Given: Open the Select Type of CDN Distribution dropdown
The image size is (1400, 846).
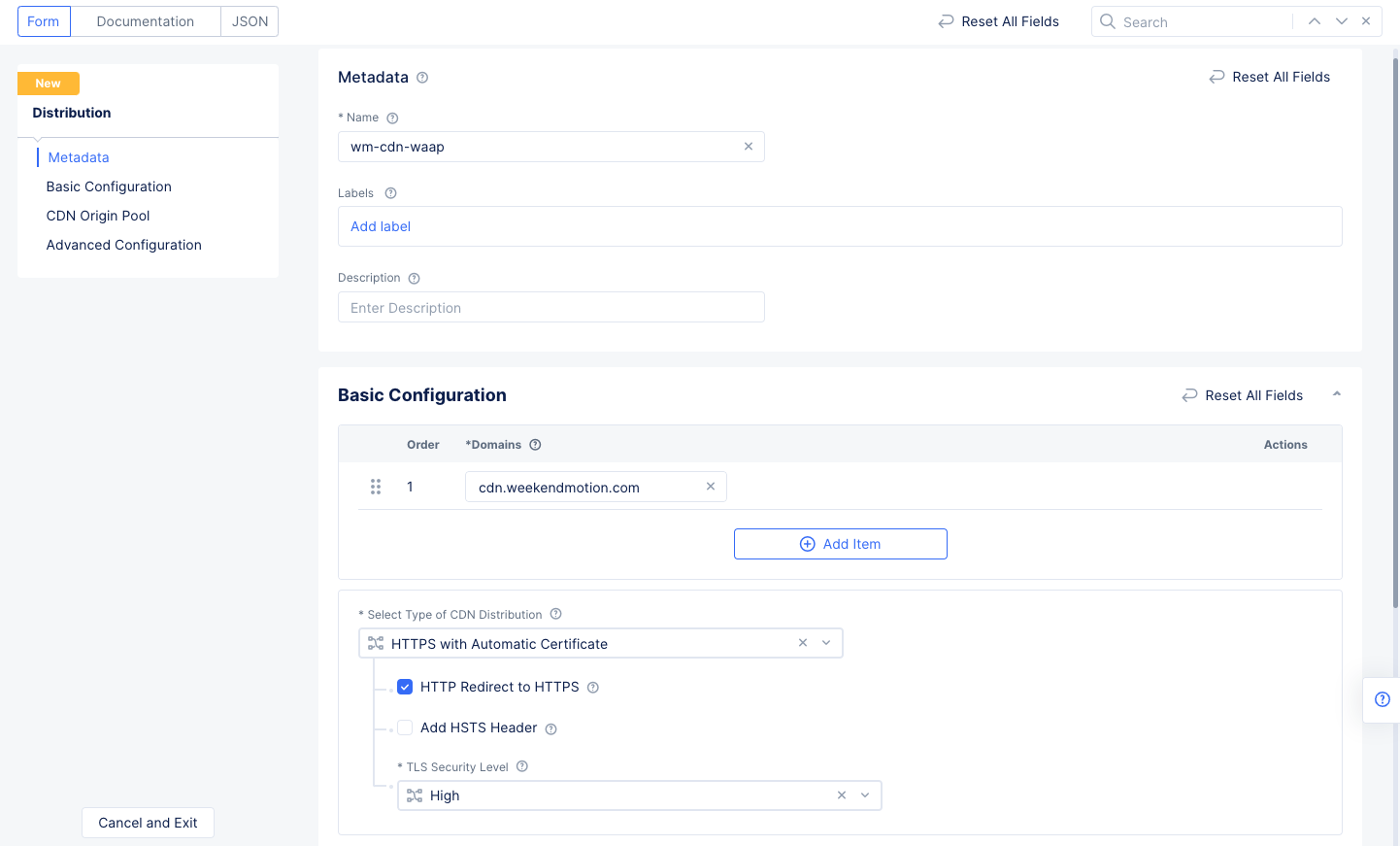Looking at the screenshot, I should tap(826, 643).
